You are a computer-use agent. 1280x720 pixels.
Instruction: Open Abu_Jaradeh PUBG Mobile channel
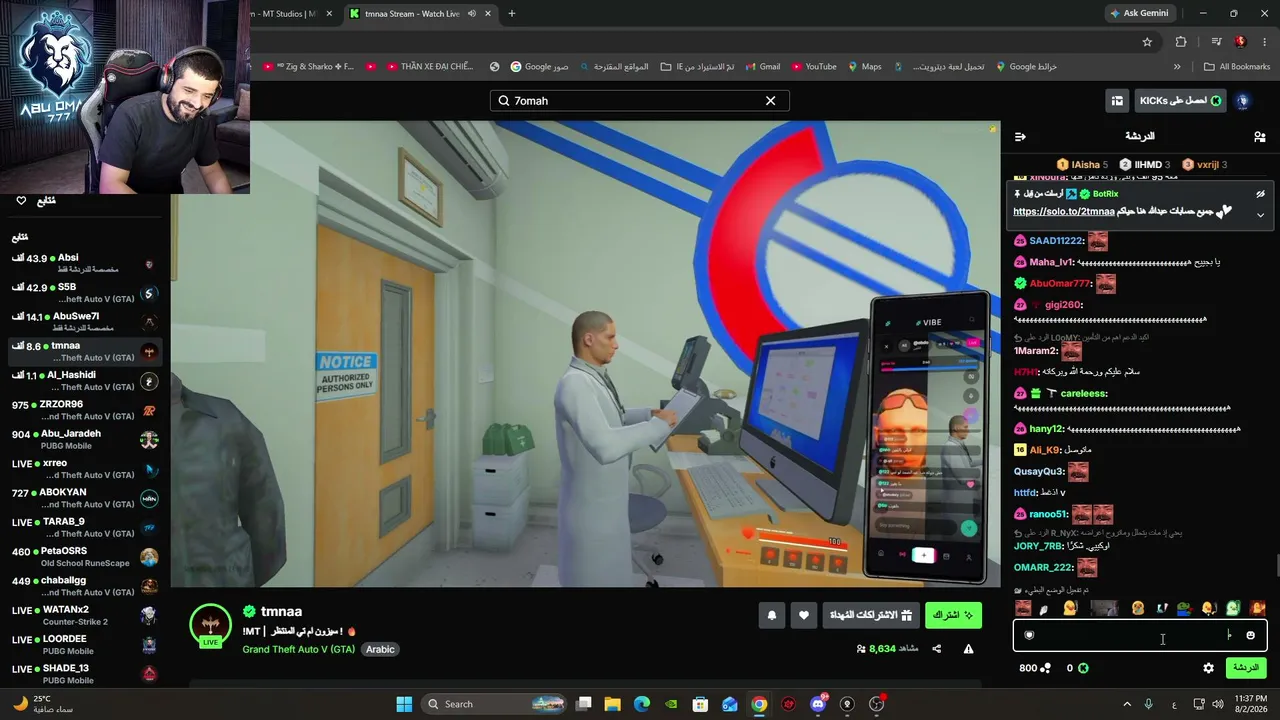click(85, 439)
